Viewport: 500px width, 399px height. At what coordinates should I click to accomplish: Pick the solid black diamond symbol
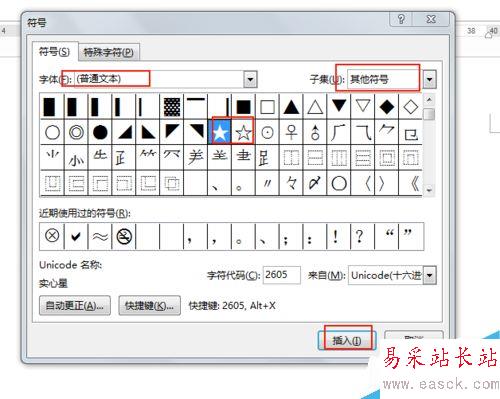(387, 107)
